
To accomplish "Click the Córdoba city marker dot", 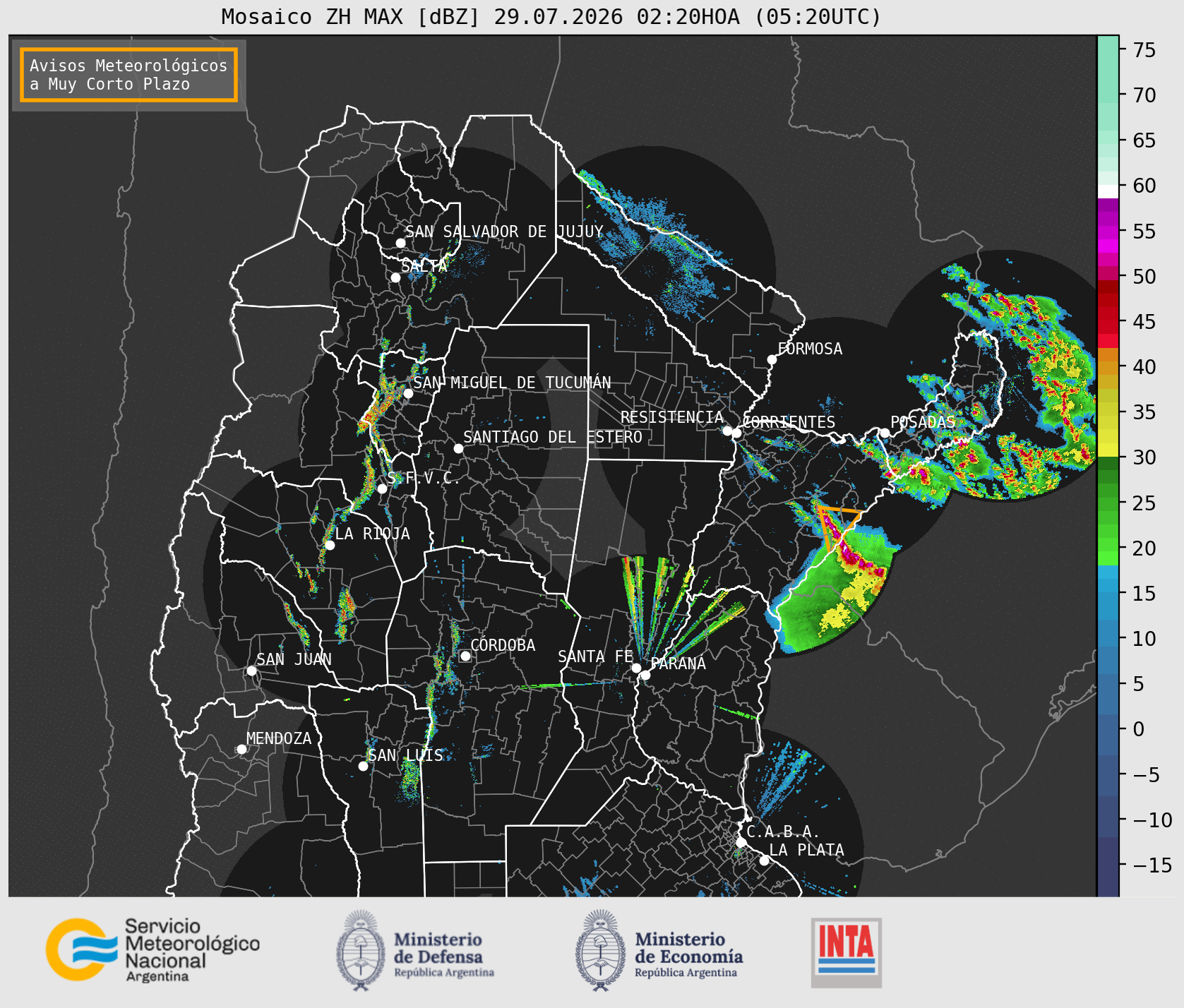I will [x=465, y=656].
